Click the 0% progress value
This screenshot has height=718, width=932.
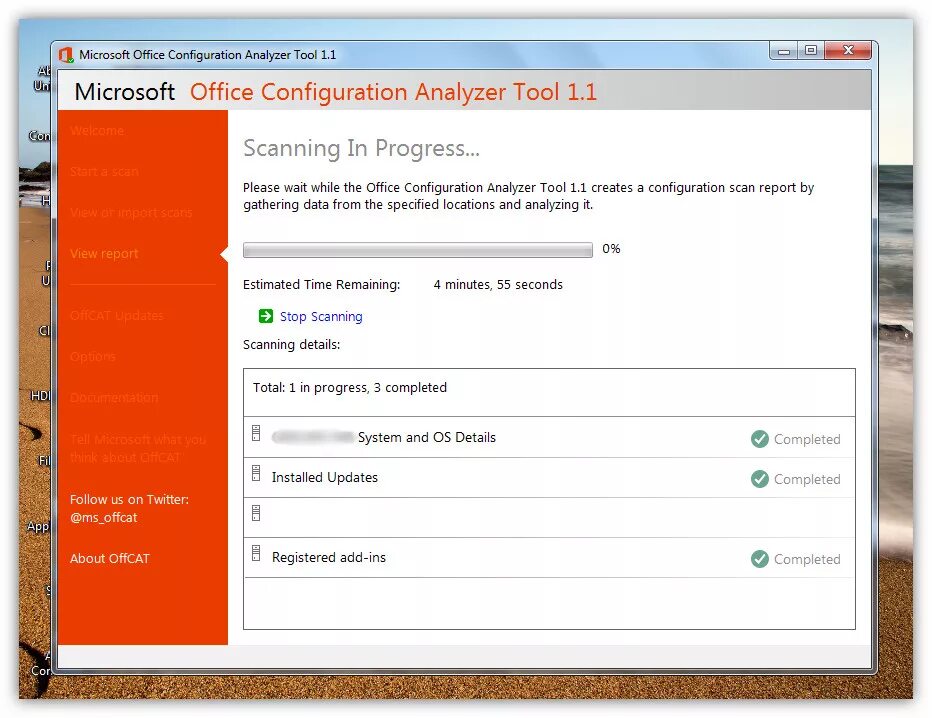point(611,249)
